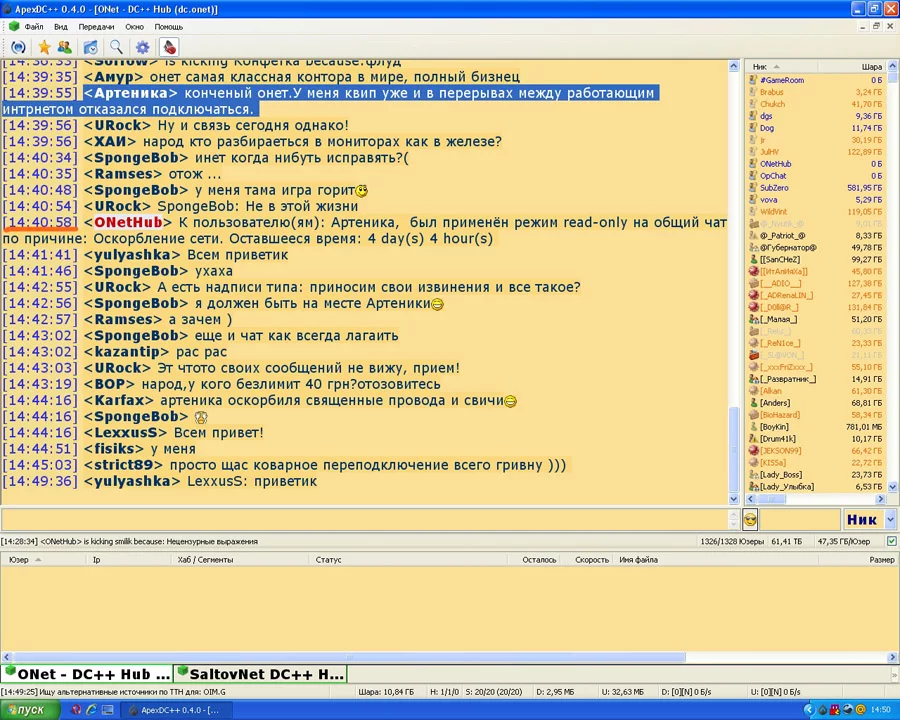Select user SubZero in the user list

point(774,188)
